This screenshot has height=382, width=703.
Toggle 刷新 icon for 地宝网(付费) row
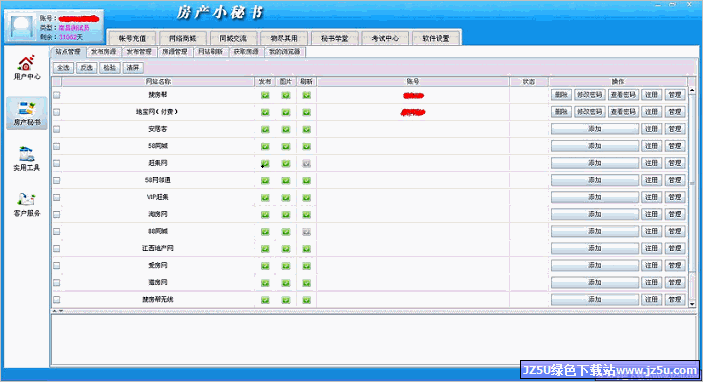pos(307,112)
